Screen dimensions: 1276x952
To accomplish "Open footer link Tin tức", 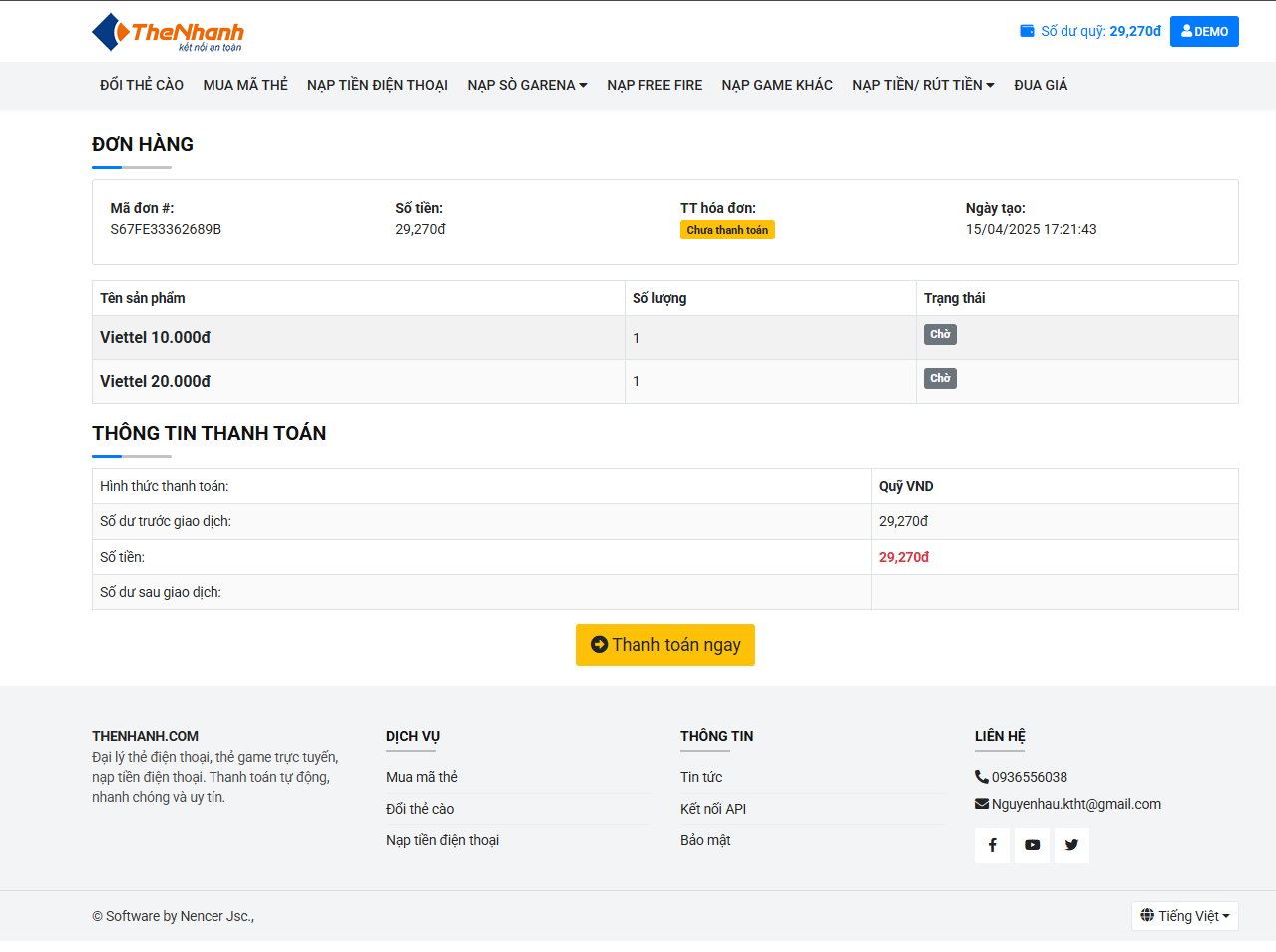I will (x=701, y=777).
